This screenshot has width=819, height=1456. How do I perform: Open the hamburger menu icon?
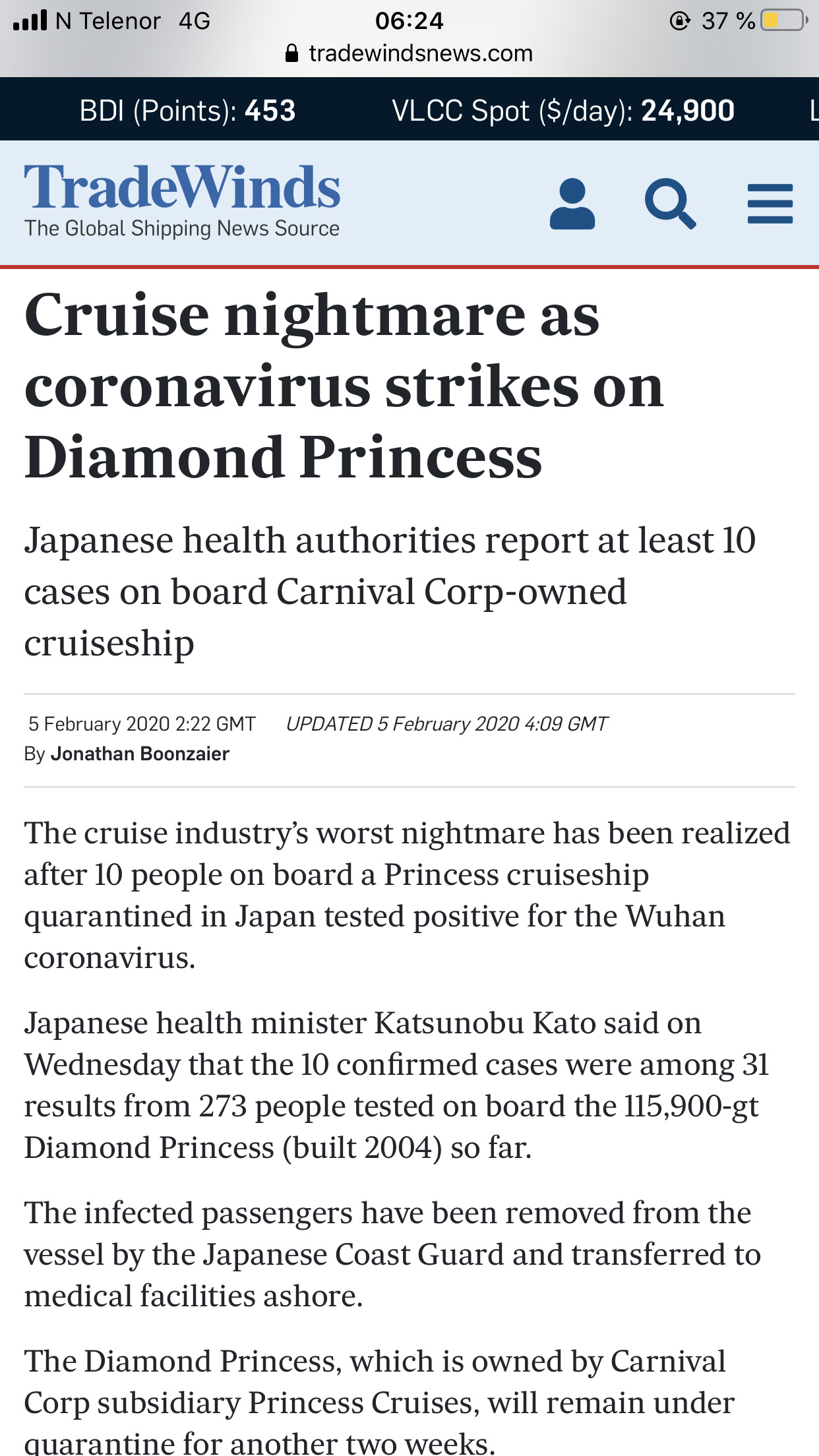coord(770,204)
